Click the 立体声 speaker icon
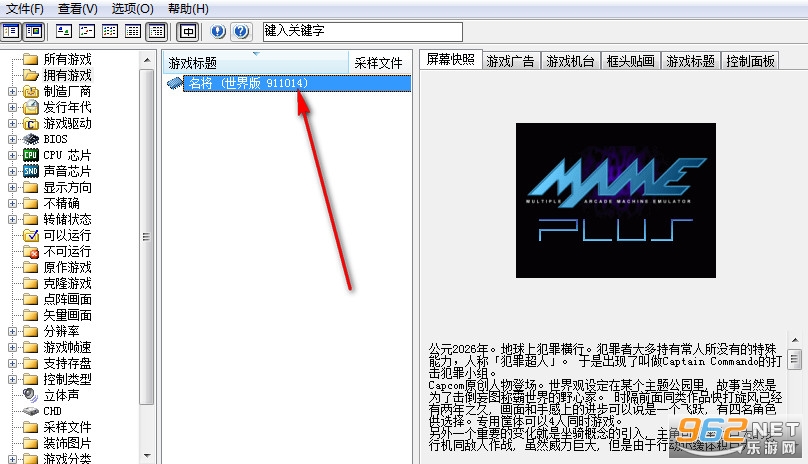 (x=31, y=395)
